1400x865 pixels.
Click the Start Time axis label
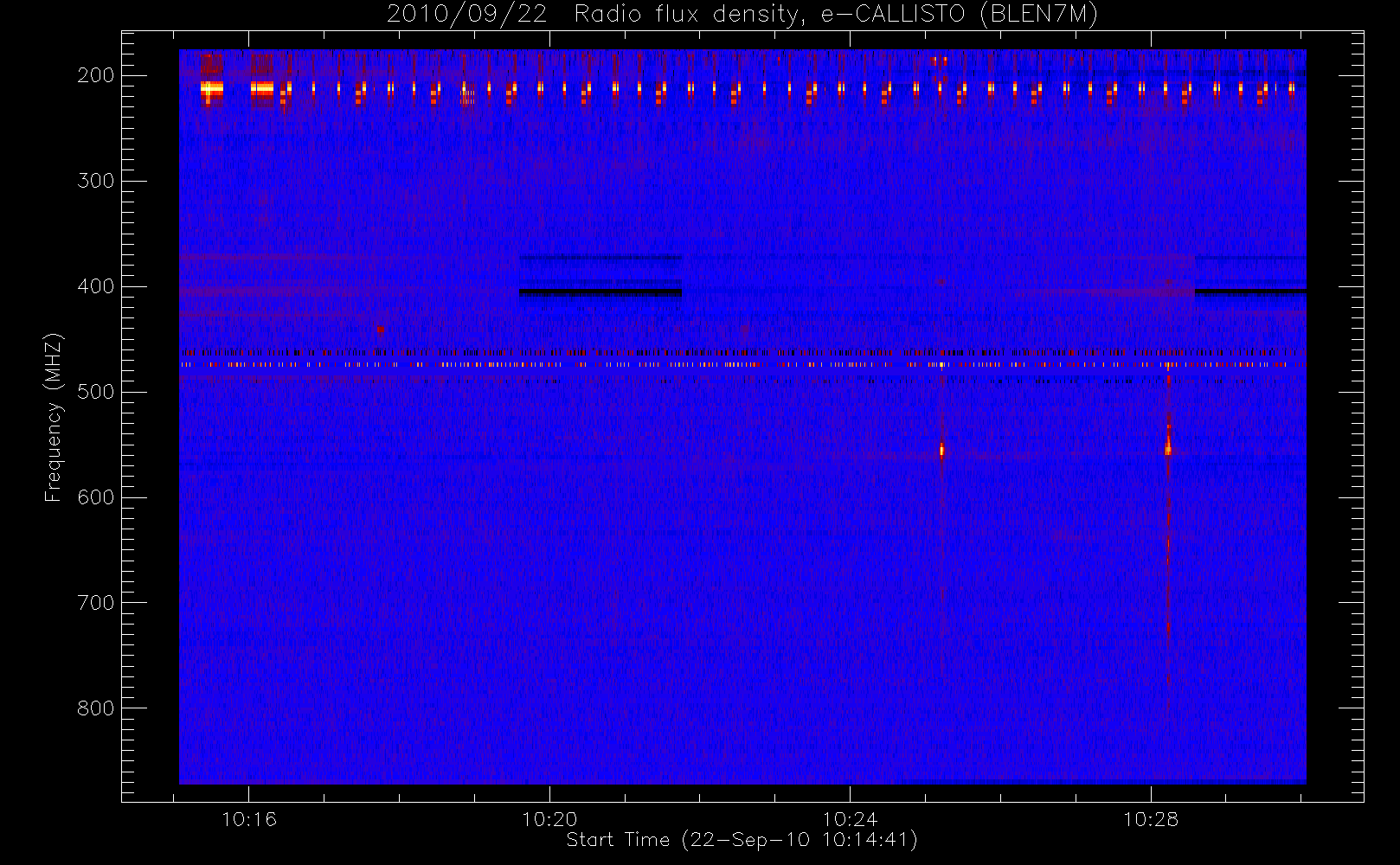click(742, 840)
